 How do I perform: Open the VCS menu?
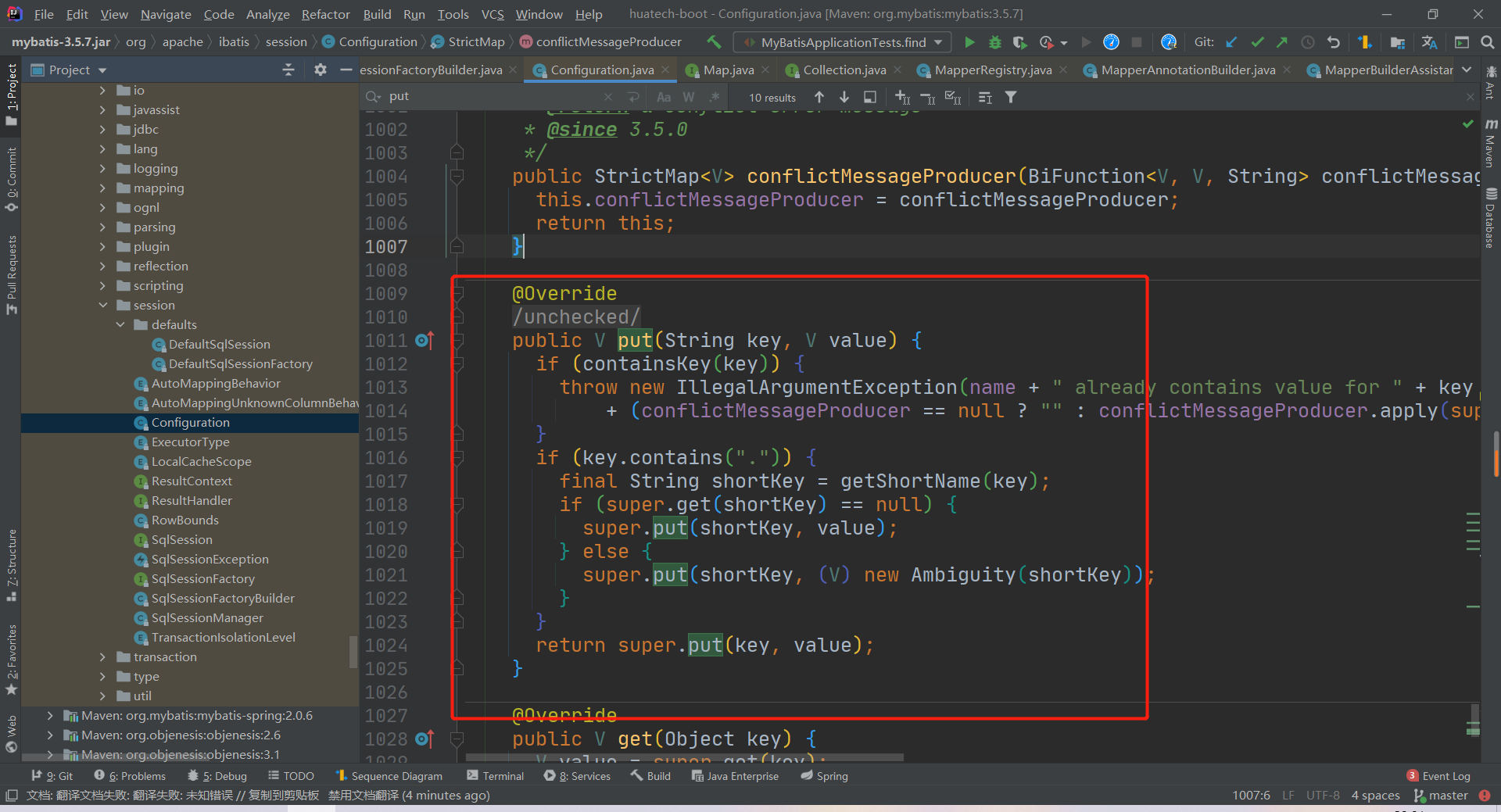click(492, 14)
